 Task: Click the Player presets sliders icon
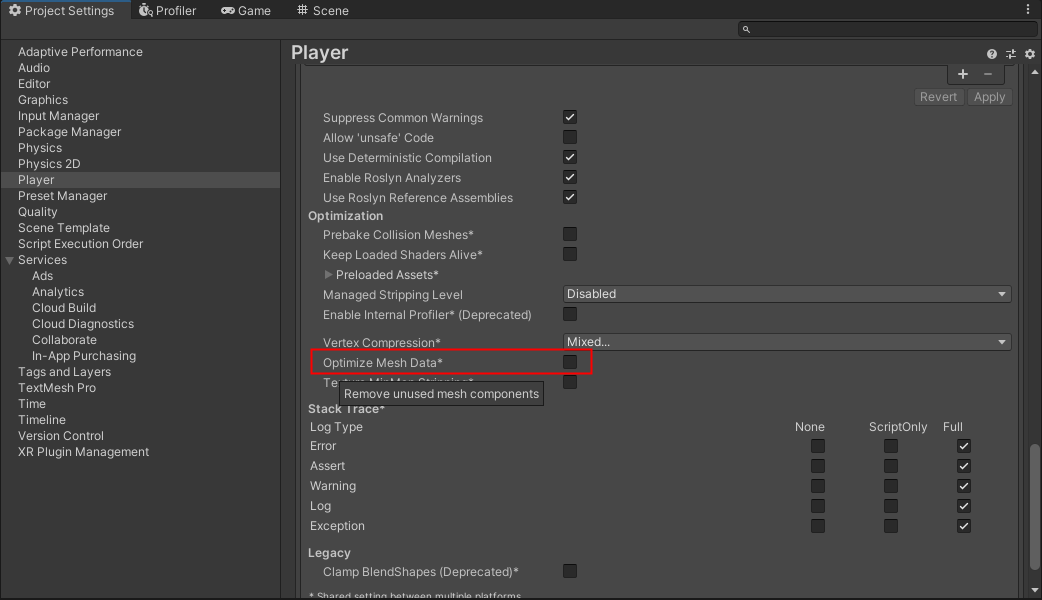tap(1011, 54)
